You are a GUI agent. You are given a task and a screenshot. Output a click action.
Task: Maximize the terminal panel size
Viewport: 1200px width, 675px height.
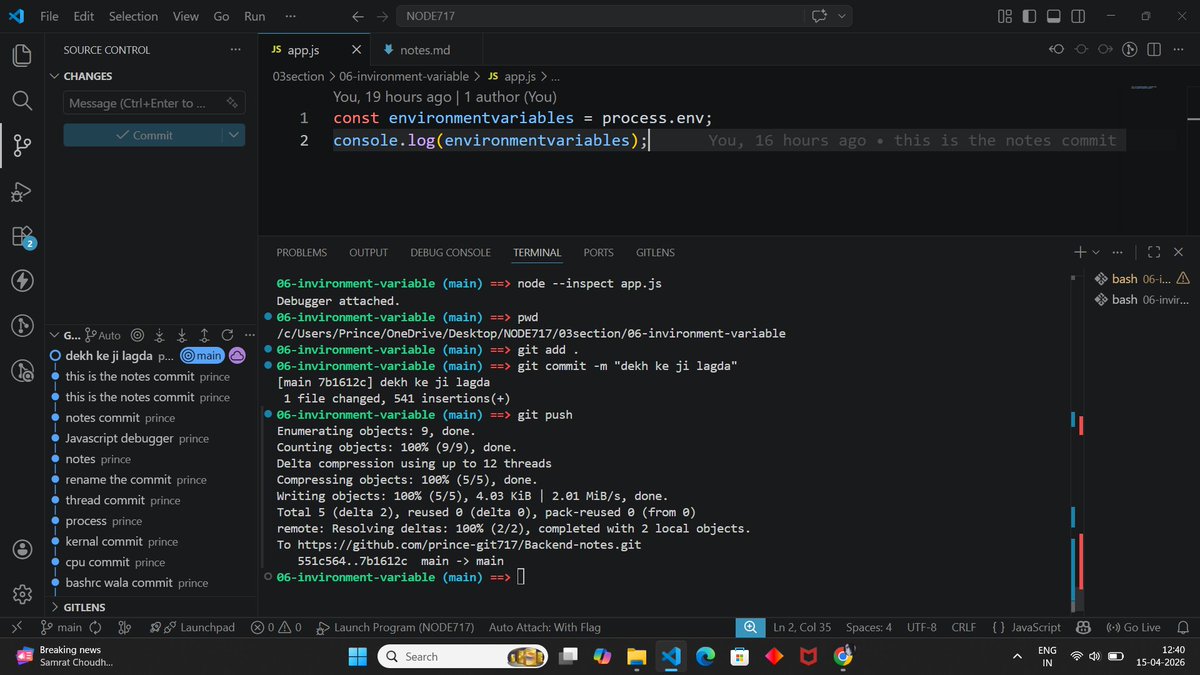(1154, 252)
